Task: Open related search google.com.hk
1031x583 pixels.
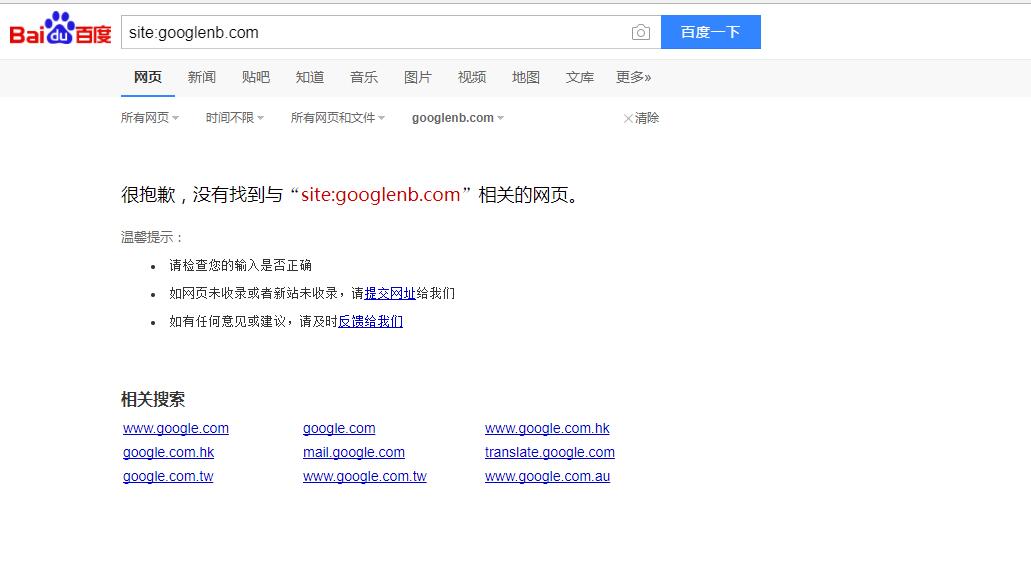Action: point(168,452)
